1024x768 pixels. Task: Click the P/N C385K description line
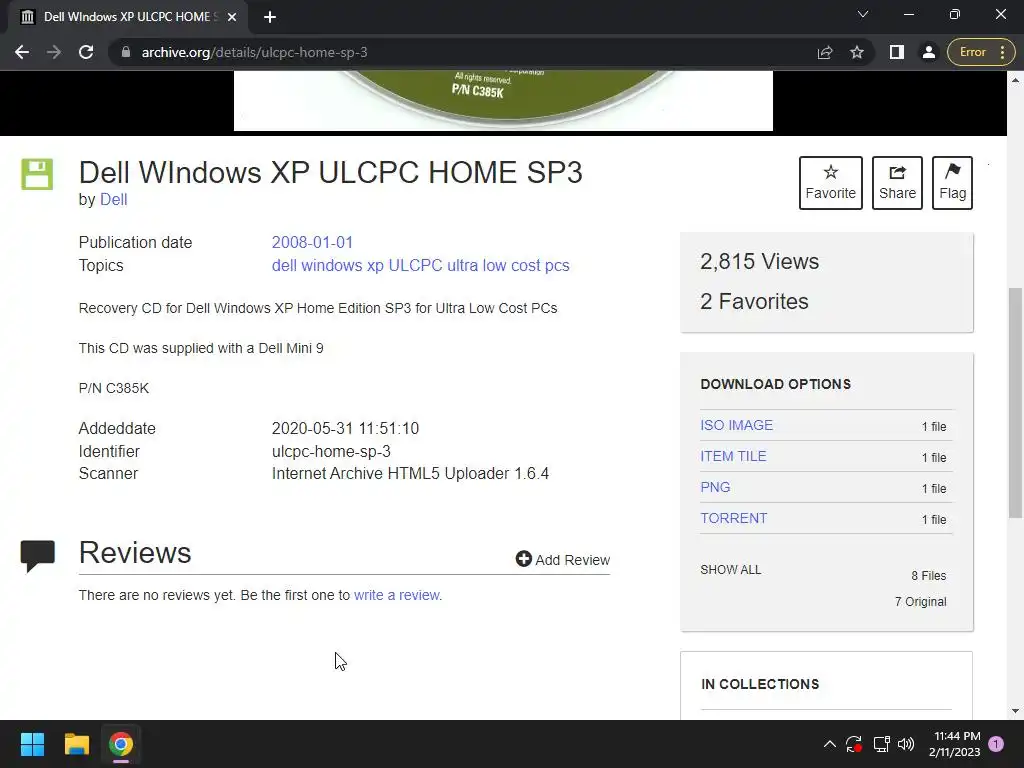pos(114,389)
